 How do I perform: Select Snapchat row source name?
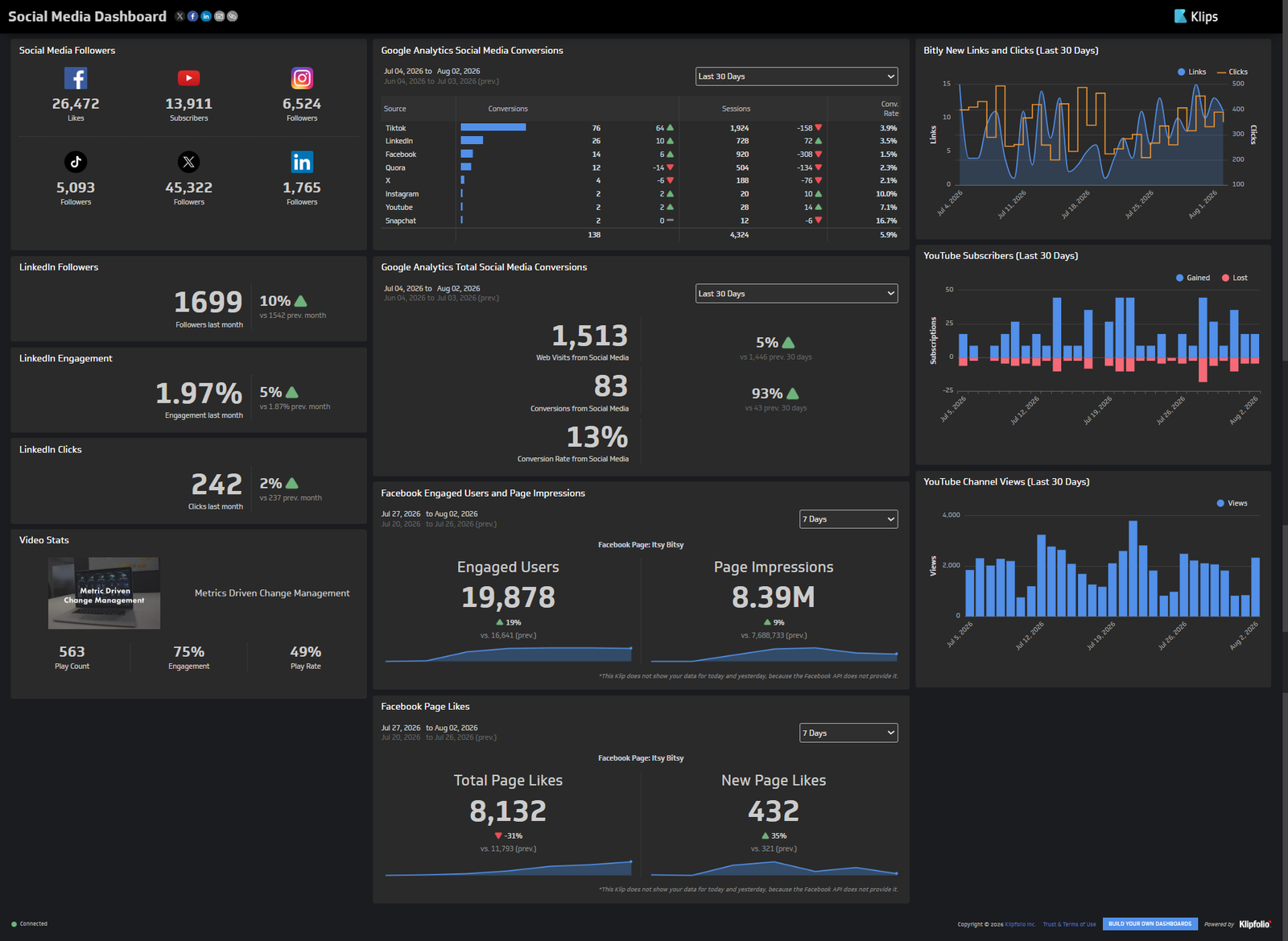(x=400, y=221)
